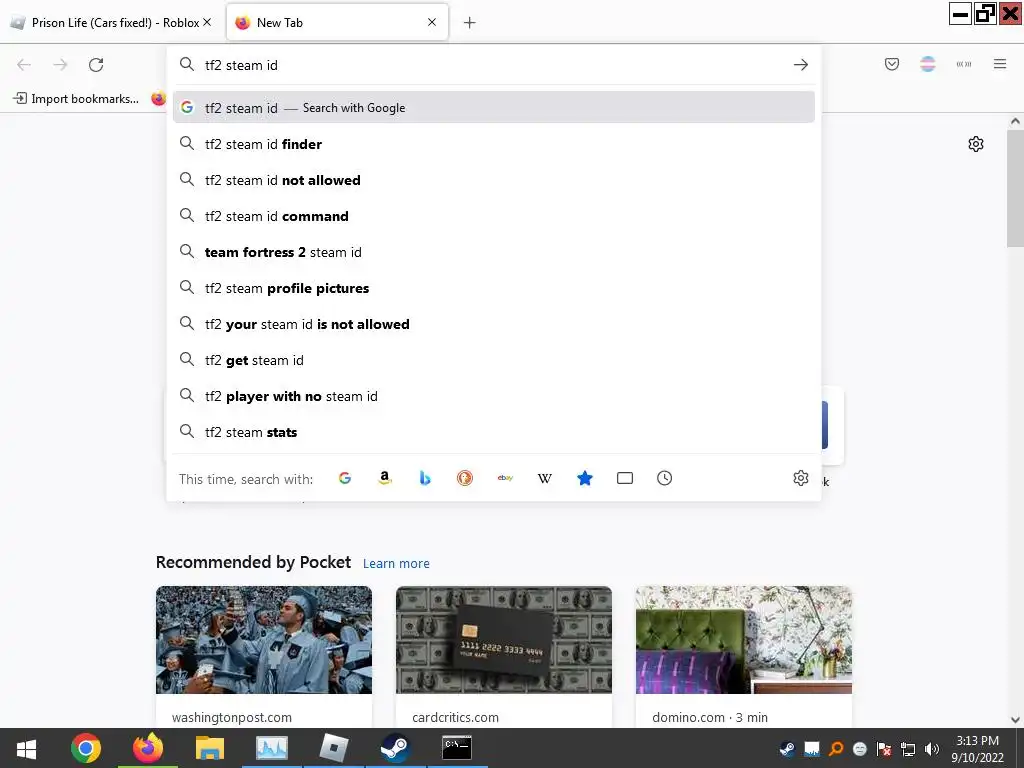Click the go arrow in address bar
This screenshot has height=768, width=1024.
(801, 65)
